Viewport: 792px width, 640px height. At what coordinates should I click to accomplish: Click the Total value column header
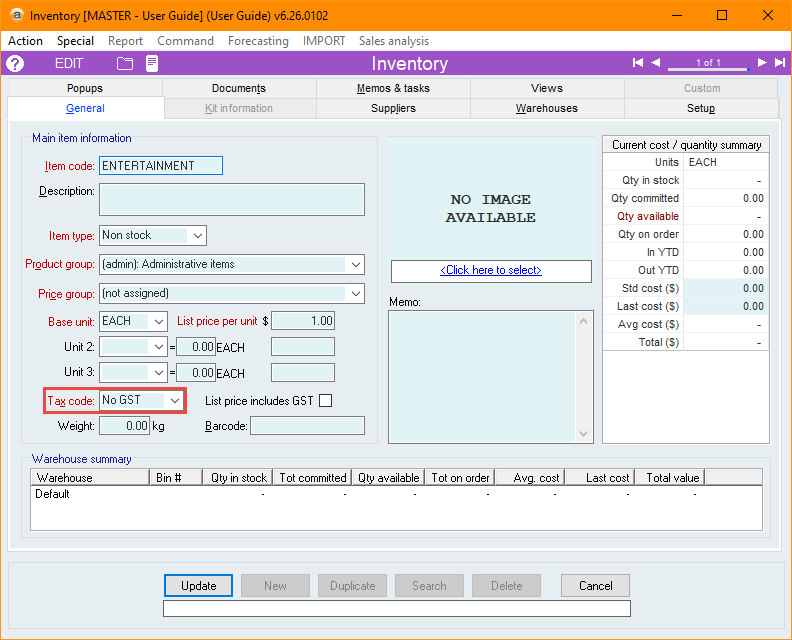click(x=670, y=478)
